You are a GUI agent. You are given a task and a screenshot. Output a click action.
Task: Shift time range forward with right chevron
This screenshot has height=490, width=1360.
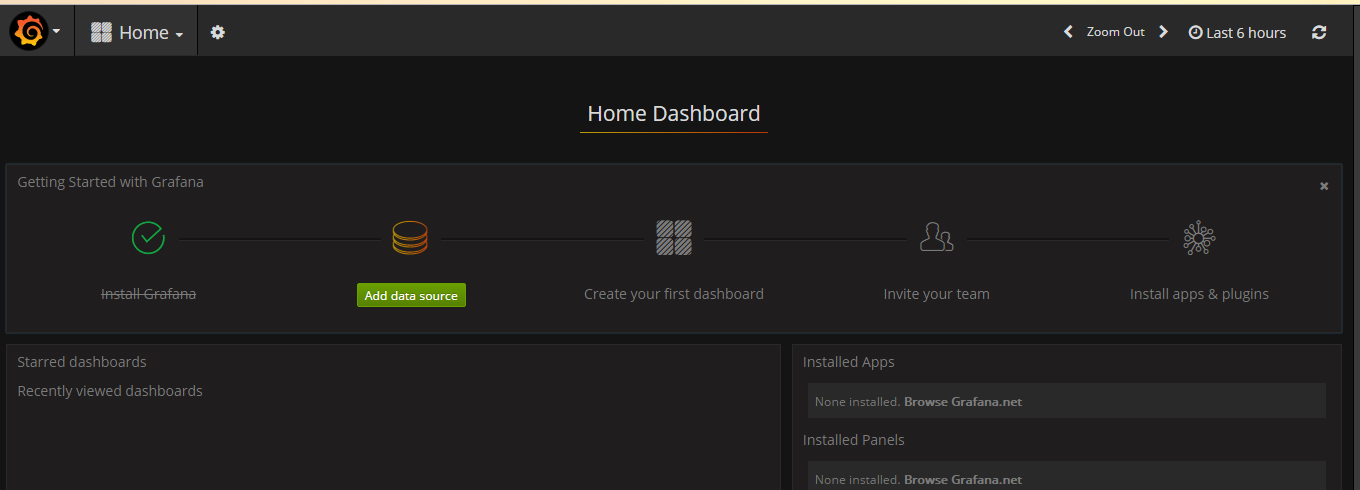tap(1163, 32)
